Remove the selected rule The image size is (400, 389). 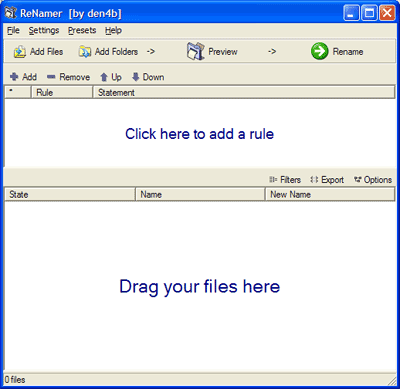(x=68, y=77)
